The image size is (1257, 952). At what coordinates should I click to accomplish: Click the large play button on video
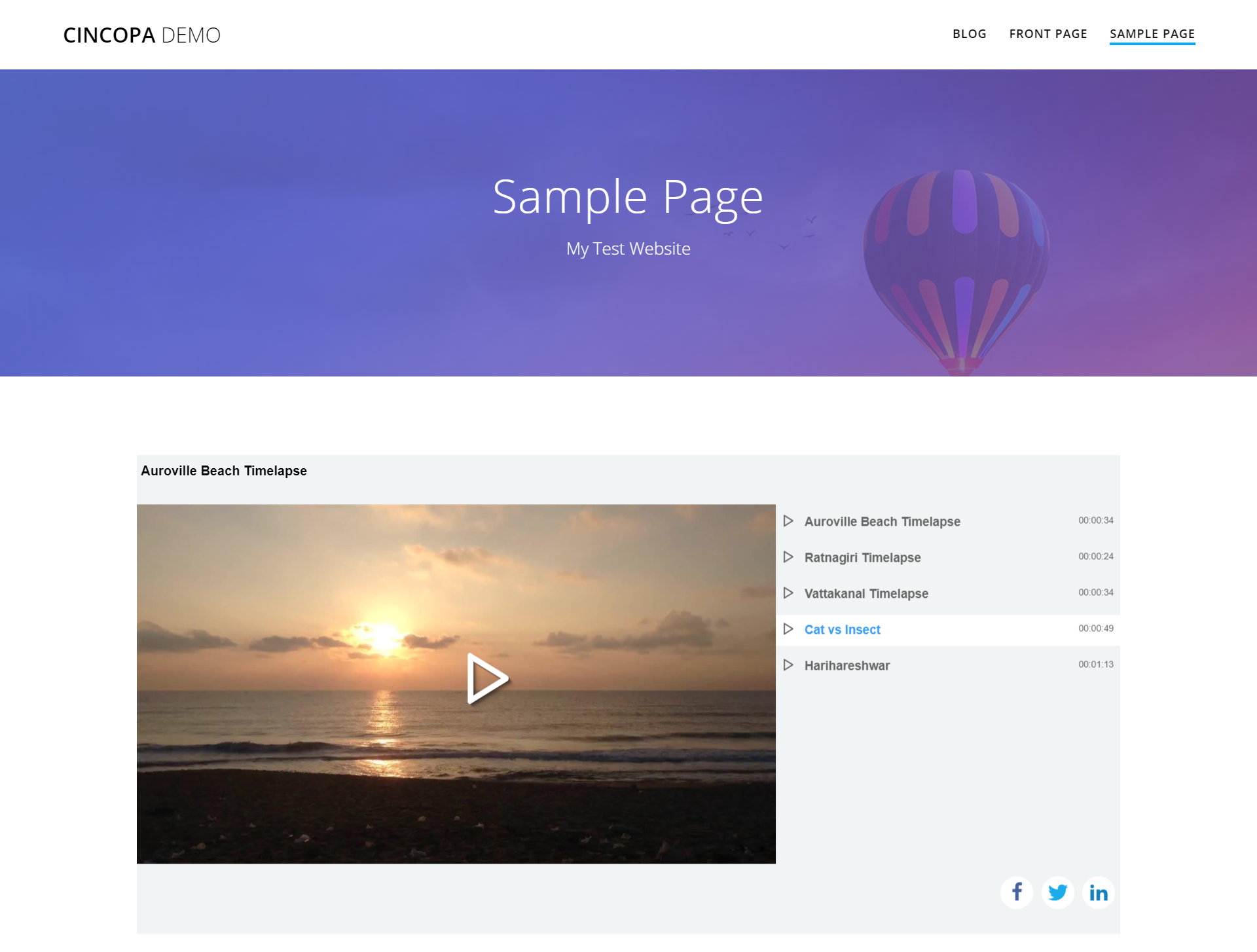point(486,678)
